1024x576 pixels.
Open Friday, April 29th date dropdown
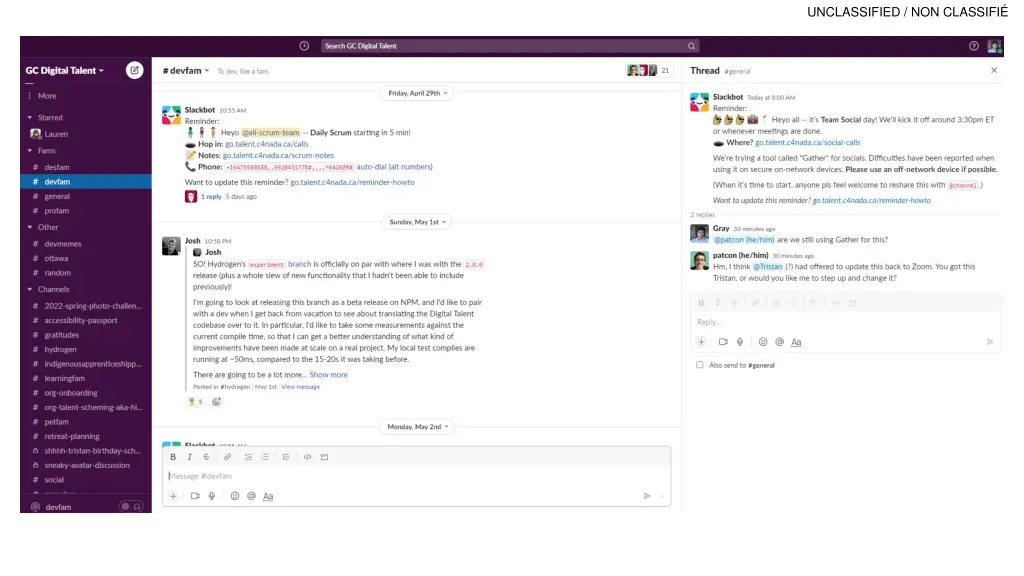click(418, 93)
